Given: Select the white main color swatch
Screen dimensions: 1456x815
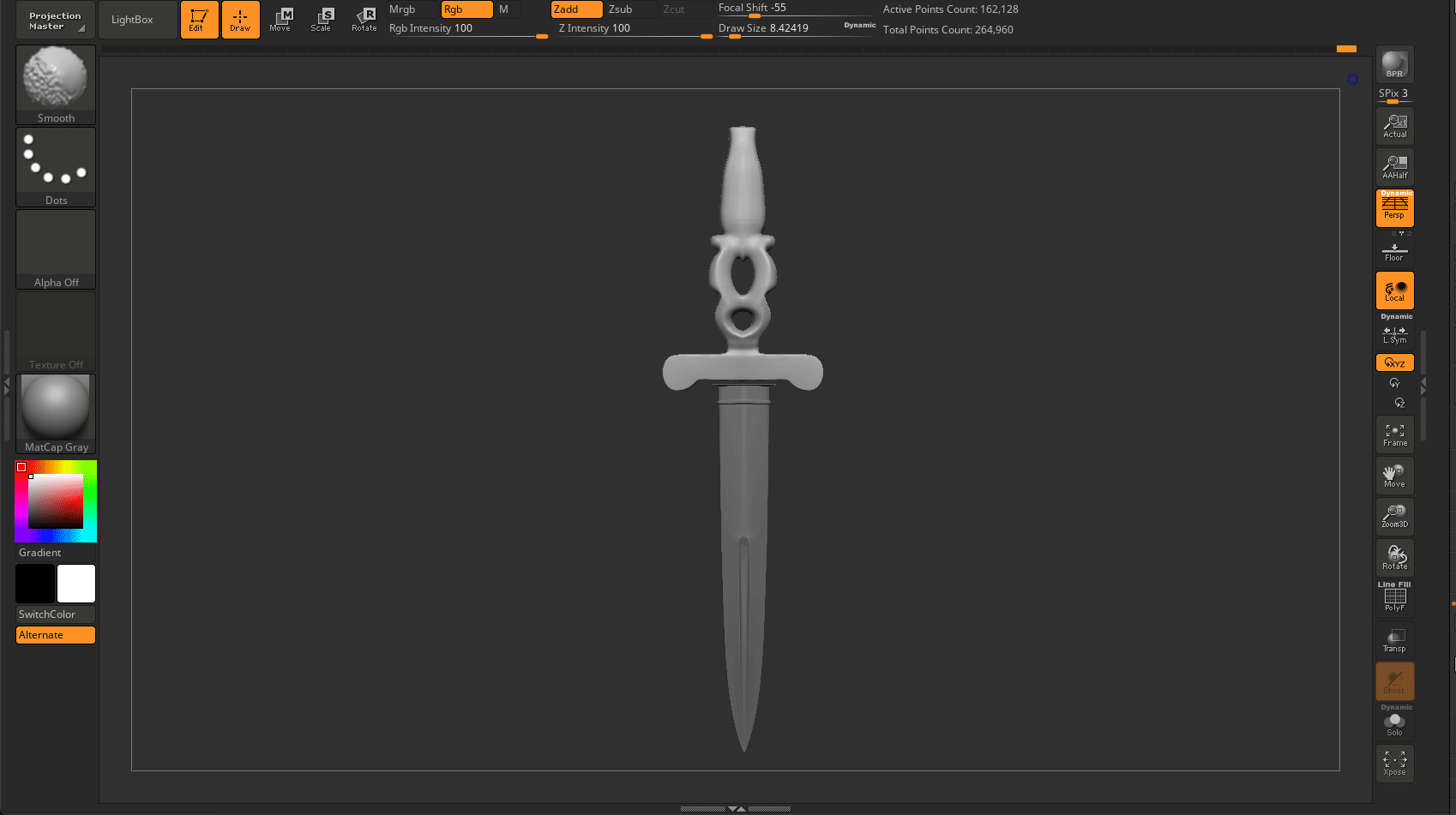Looking at the screenshot, I should click(76, 584).
